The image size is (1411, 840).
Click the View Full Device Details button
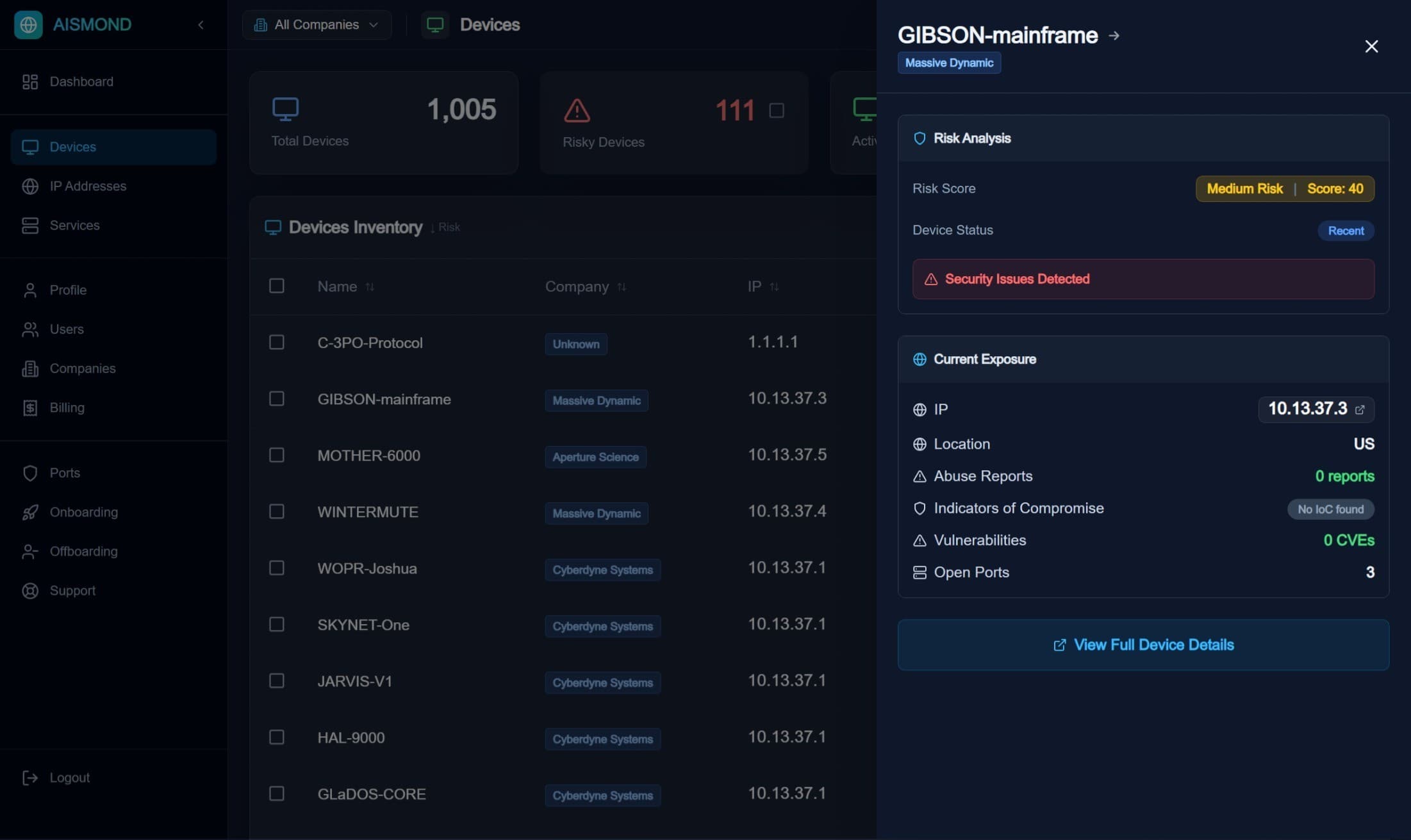(1144, 645)
